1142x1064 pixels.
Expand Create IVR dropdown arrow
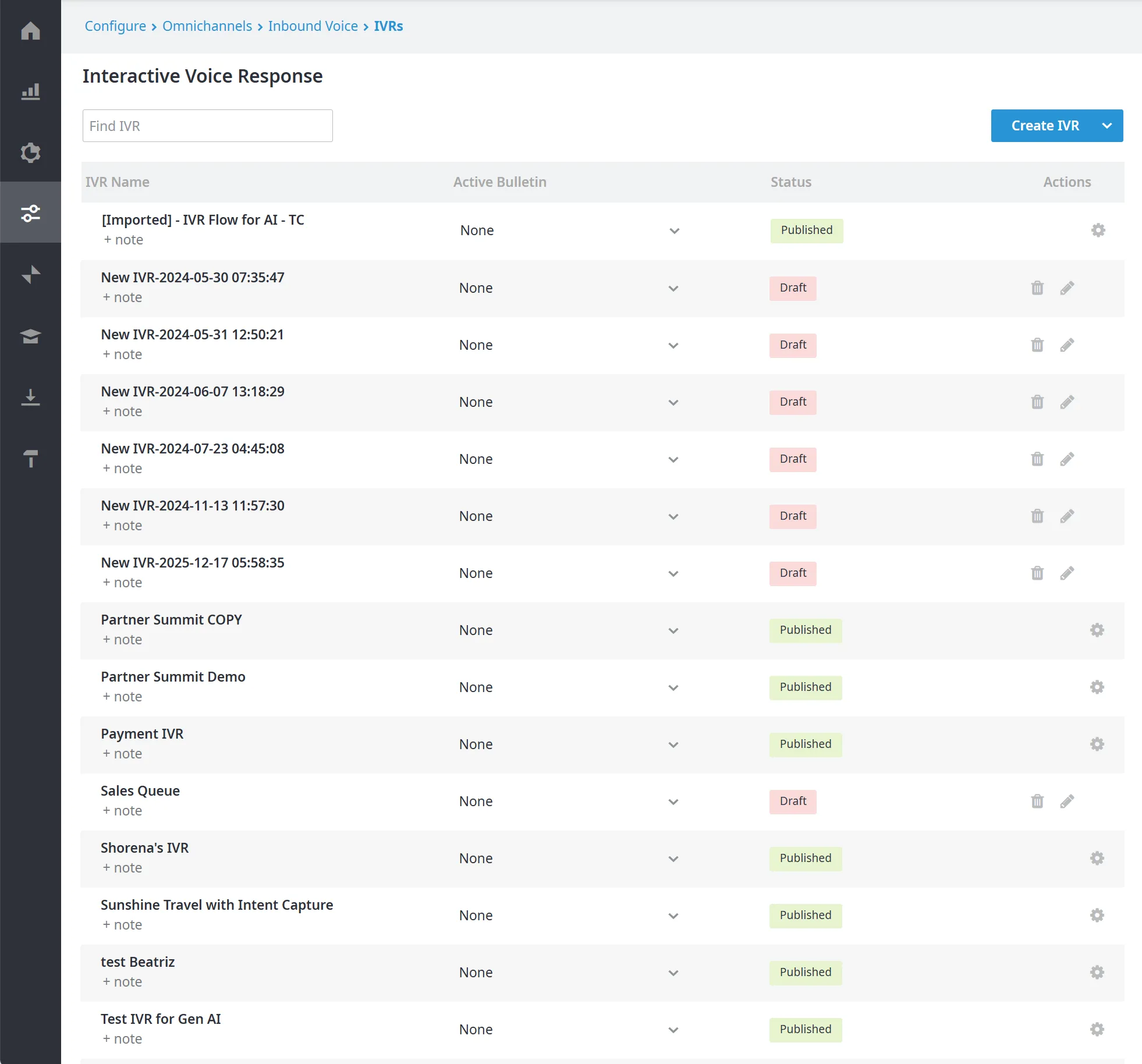point(1107,126)
